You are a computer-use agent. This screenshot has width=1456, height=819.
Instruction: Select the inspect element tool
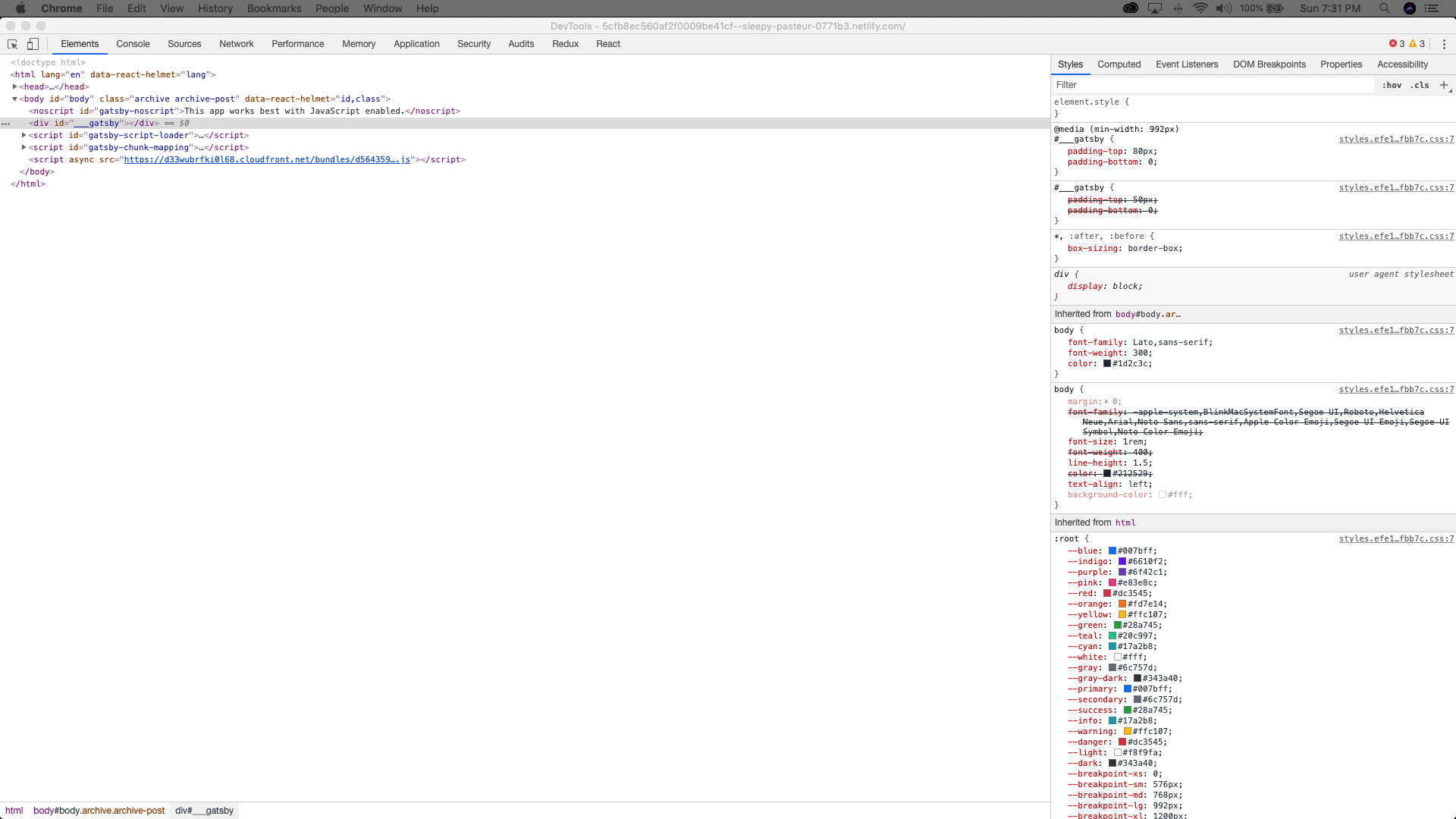pos(12,44)
